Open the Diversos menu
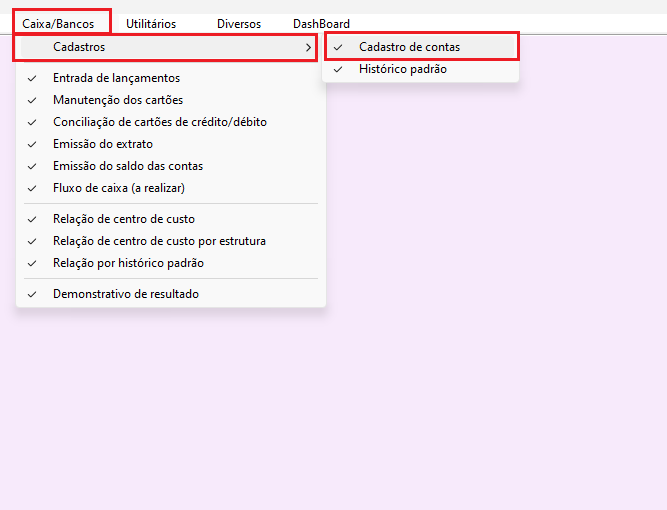 [x=239, y=23]
